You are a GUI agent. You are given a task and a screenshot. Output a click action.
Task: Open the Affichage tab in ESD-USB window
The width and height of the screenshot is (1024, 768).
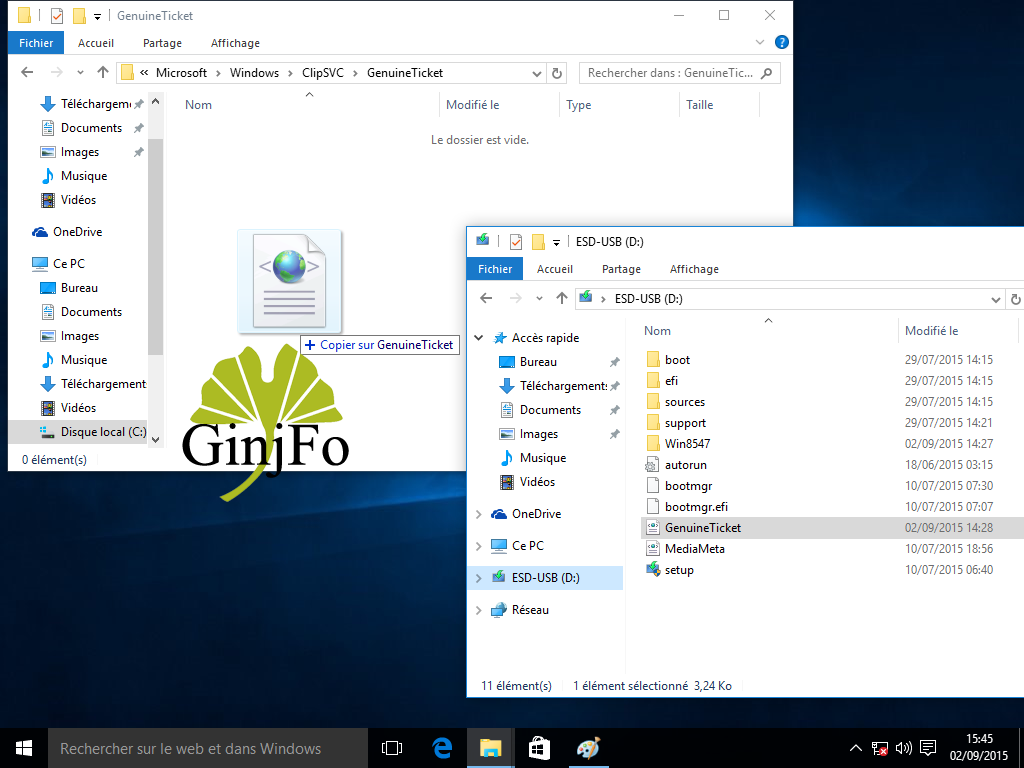(x=694, y=269)
